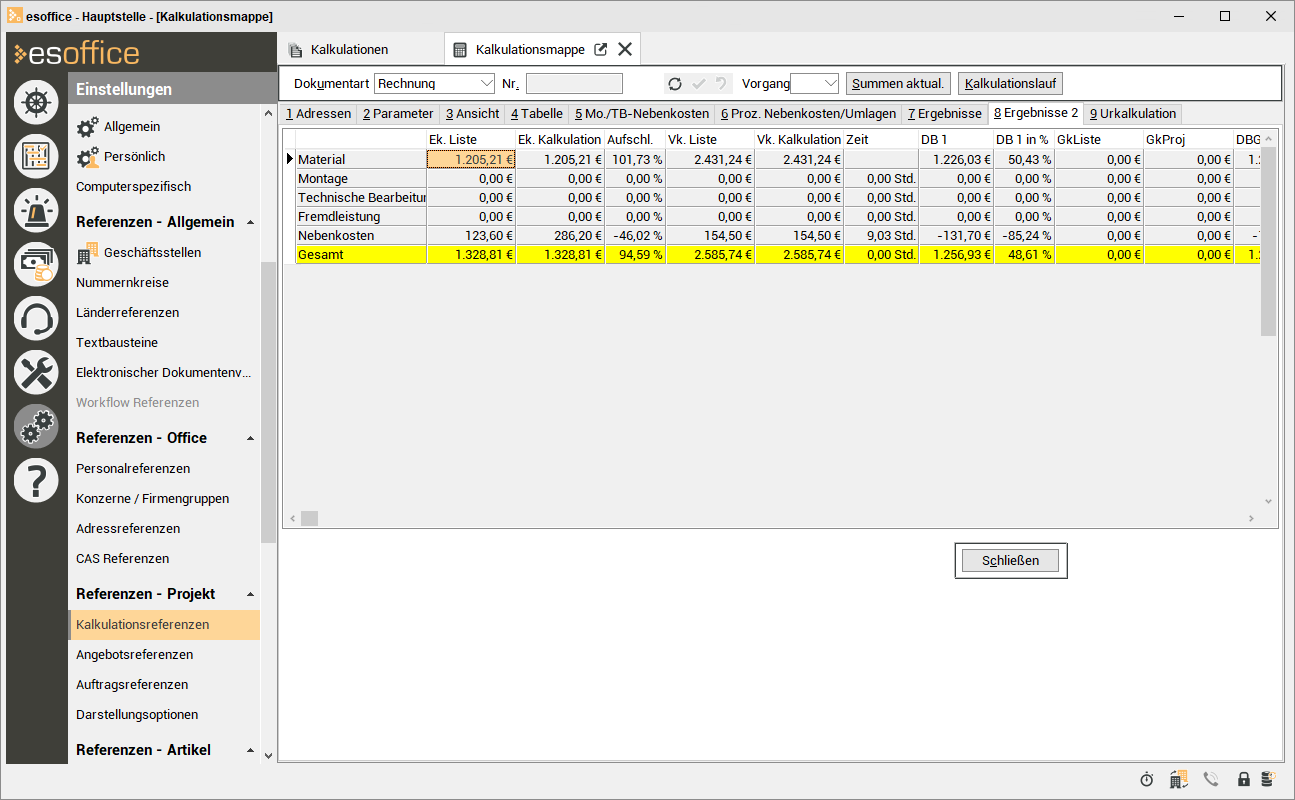This screenshot has width=1295, height=800.
Task: Open the wrench and screwdriver tools module
Action: (36, 372)
